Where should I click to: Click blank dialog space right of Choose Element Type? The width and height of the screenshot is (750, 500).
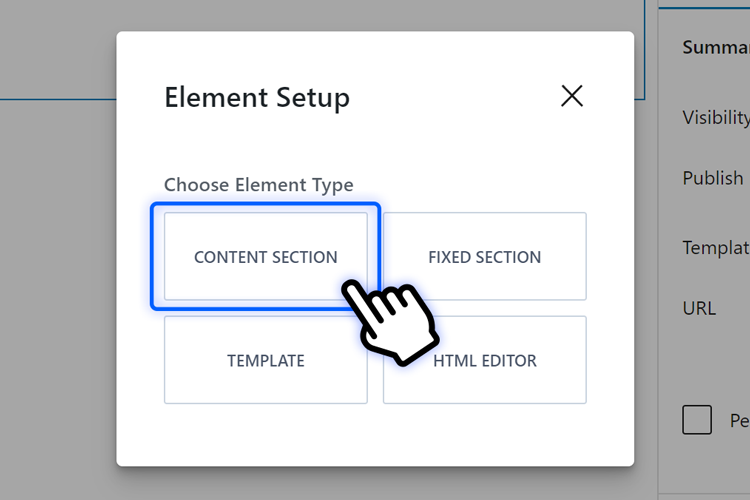(480, 185)
